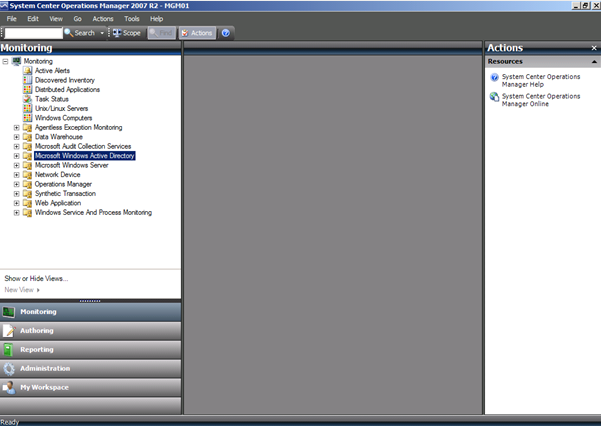Open System Center Operations Manager Online link

[x=541, y=100]
